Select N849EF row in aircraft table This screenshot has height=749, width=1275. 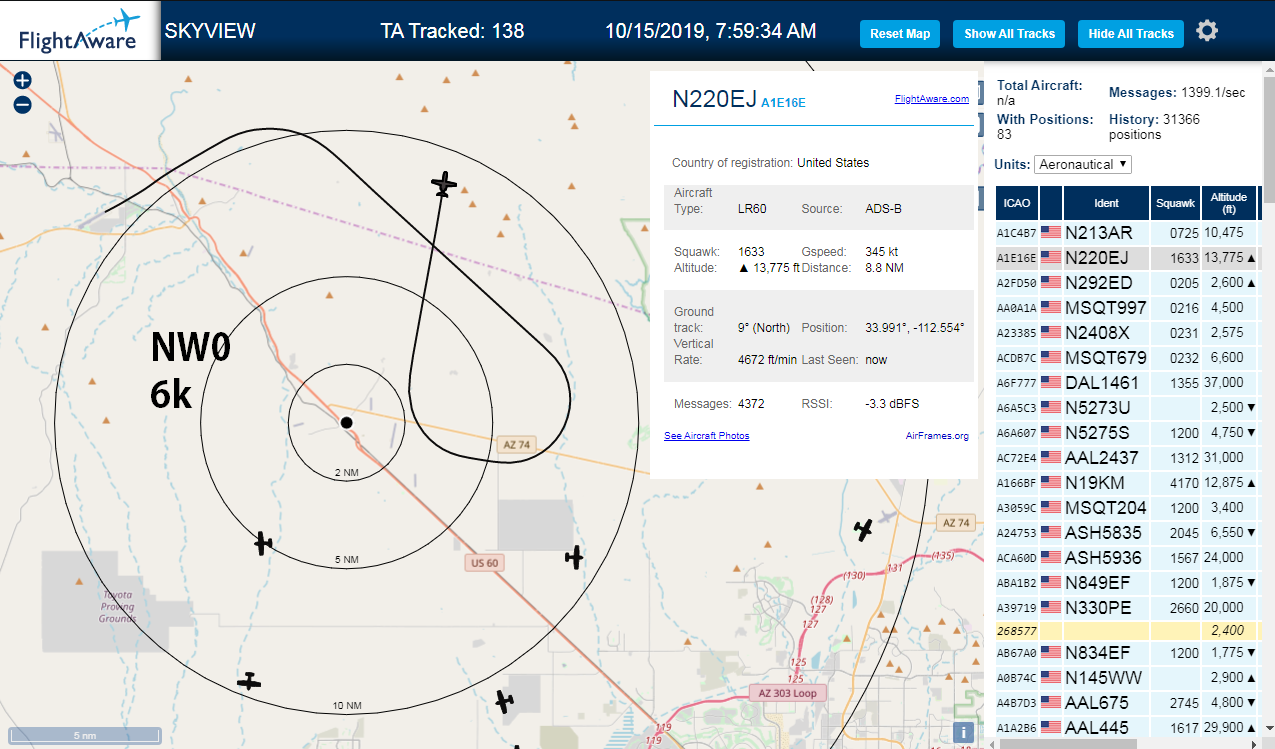pyautogui.click(x=1126, y=582)
